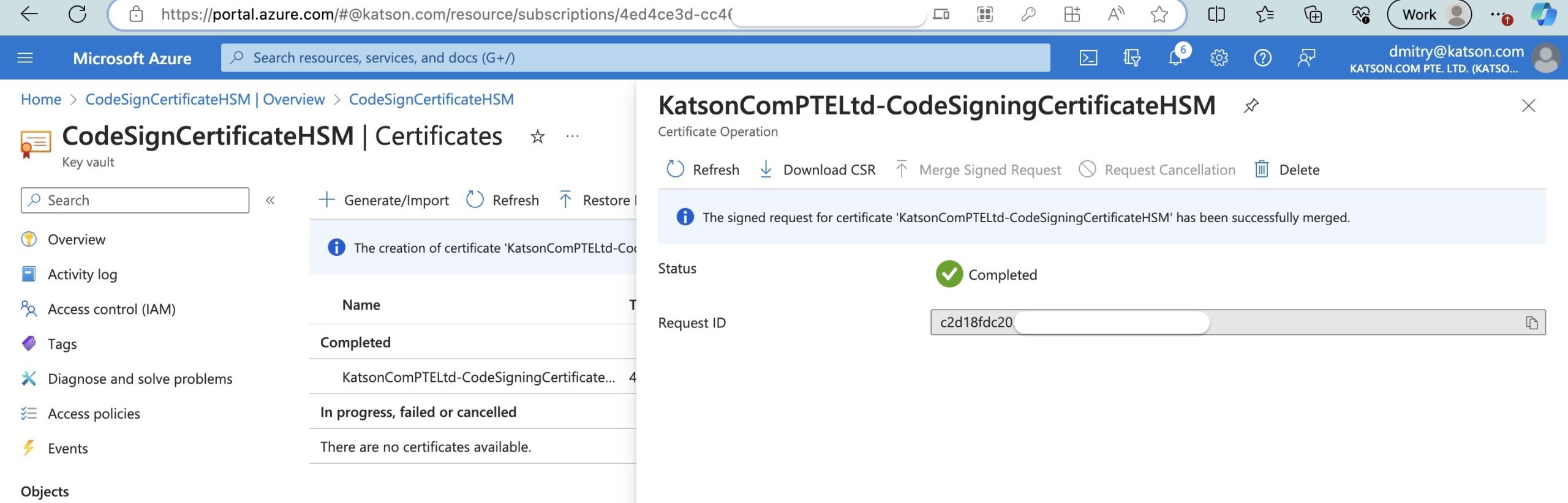Open CodeSignCertificateHSM | Overview breadcrumb

tap(205, 99)
